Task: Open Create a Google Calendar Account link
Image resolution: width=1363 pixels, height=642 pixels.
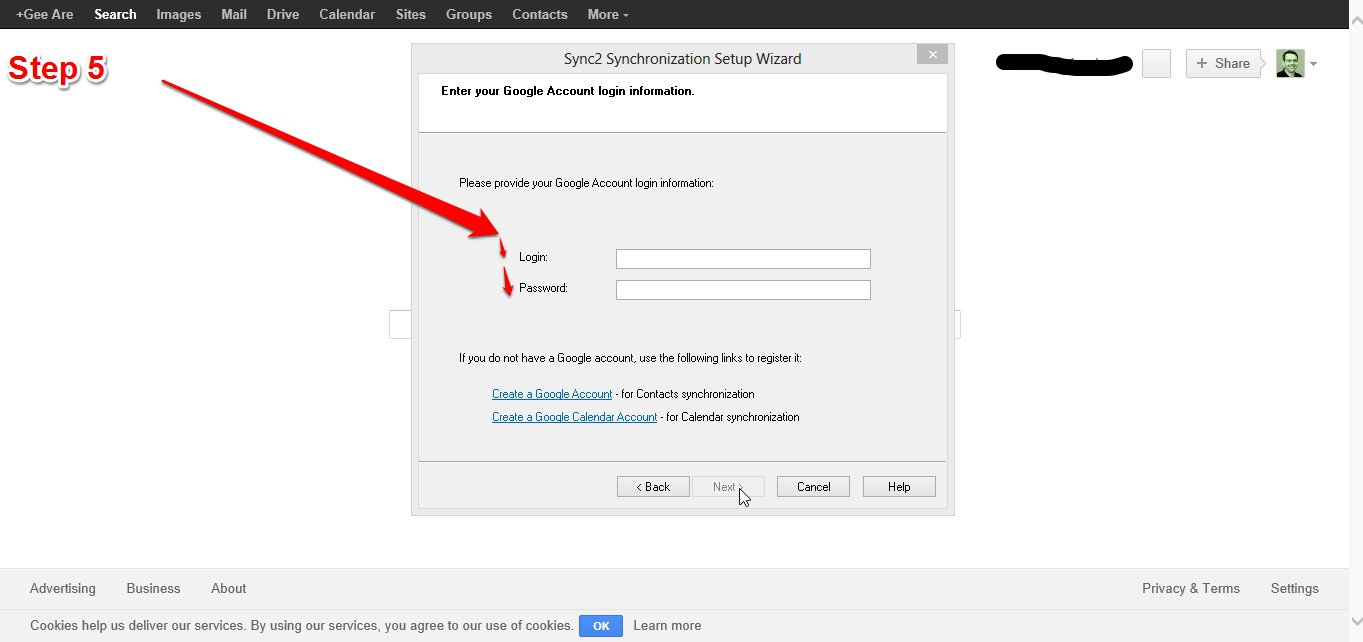Action: 574,417
